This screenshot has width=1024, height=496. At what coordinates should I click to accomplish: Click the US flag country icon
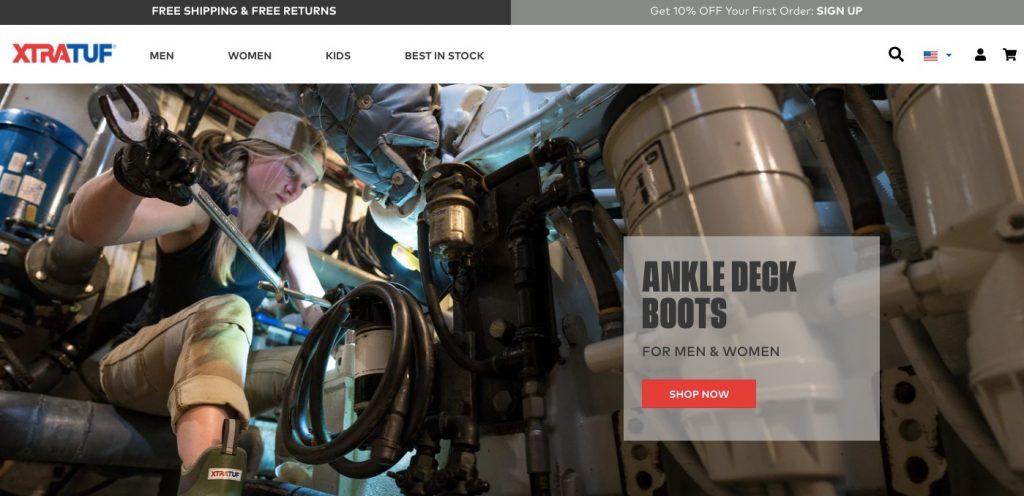coord(931,56)
